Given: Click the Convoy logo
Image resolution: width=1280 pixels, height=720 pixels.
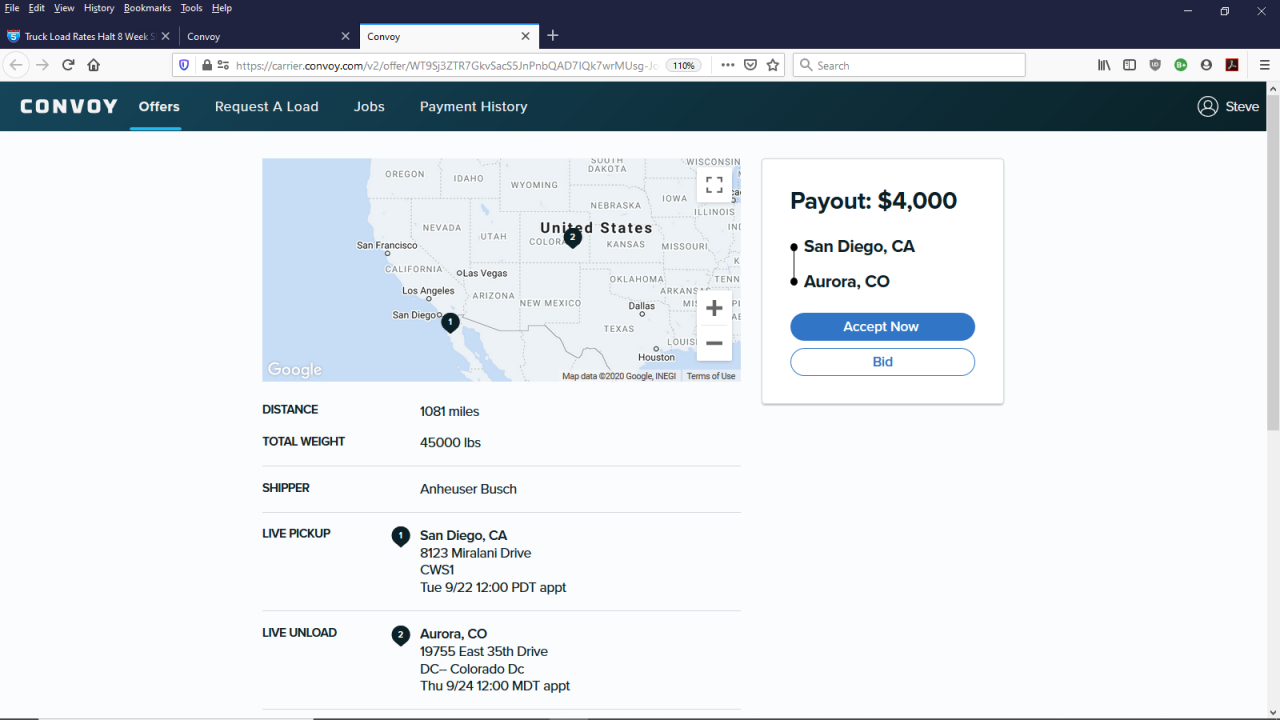Looking at the screenshot, I should click(x=69, y=106).
